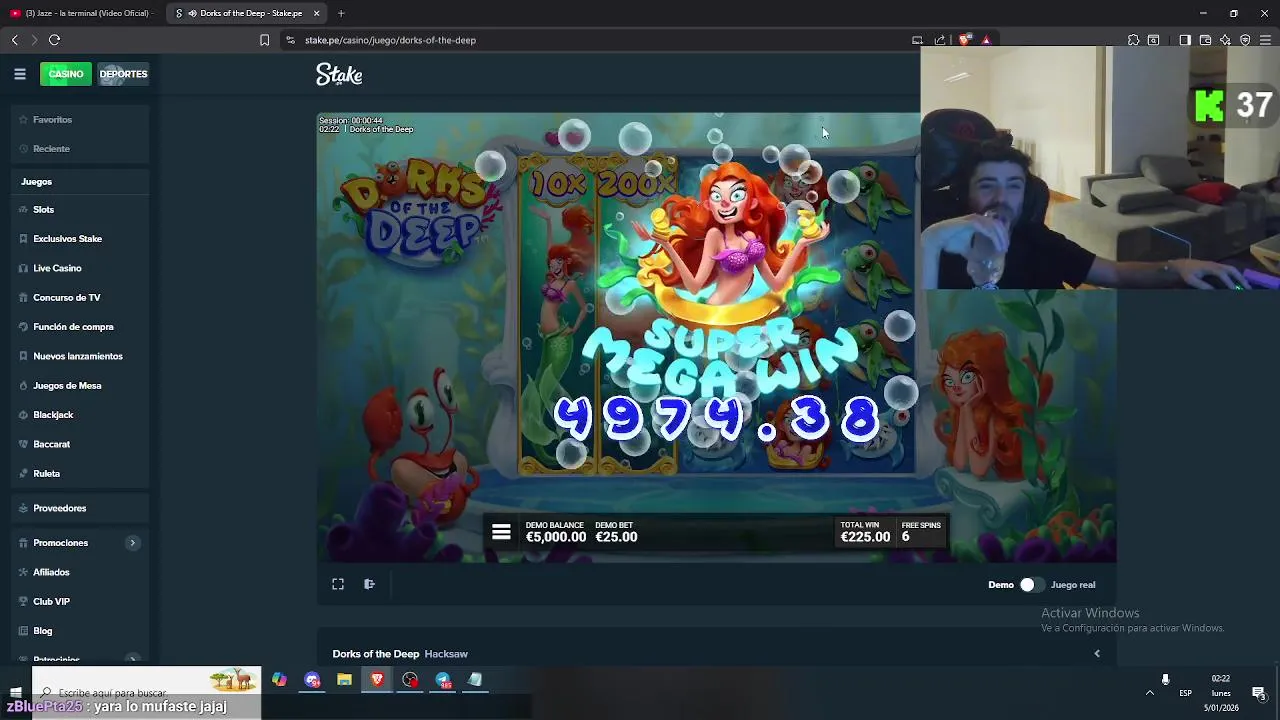The height and width of the screenshot is (720, 1280).
Task: Open the Windows Start menu
Action: click(15, 692)
